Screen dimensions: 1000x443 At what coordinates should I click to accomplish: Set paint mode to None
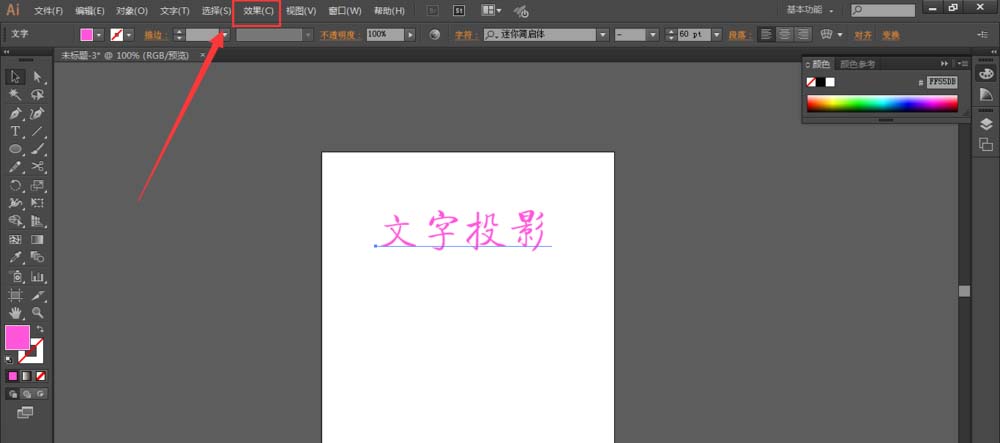coord(40,376)
